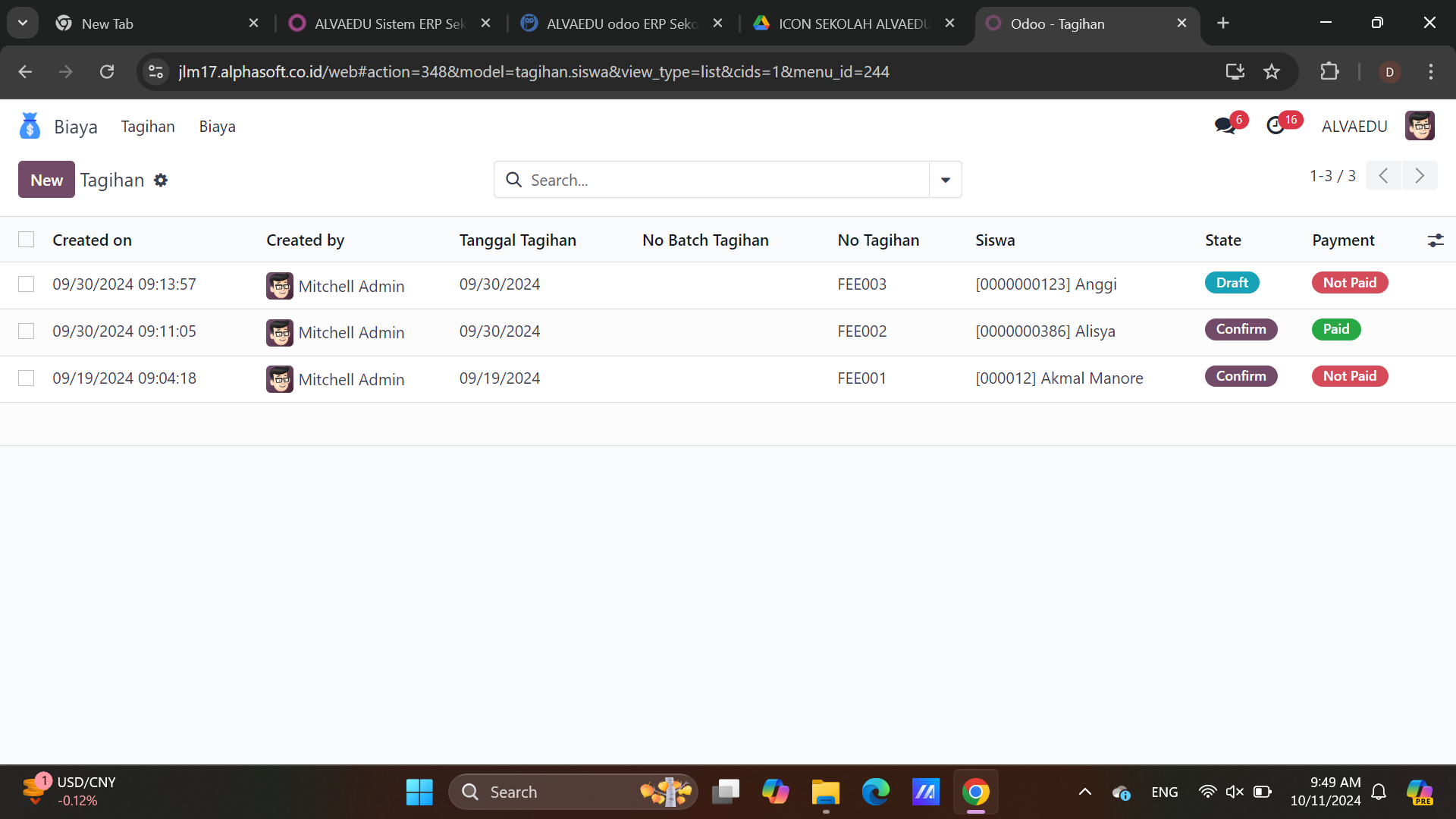Click the Biaya money bag app icon

(x=30, y=126)
